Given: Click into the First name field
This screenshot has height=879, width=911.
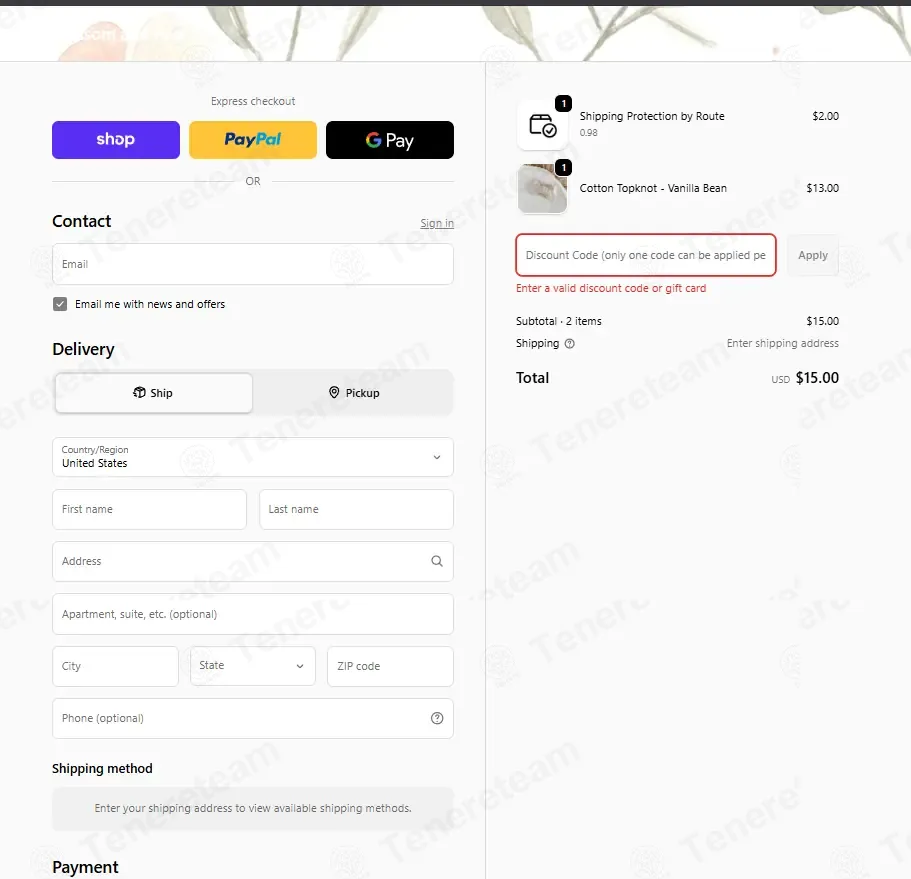Looking at the screenshot, I should tap(149, 510).
